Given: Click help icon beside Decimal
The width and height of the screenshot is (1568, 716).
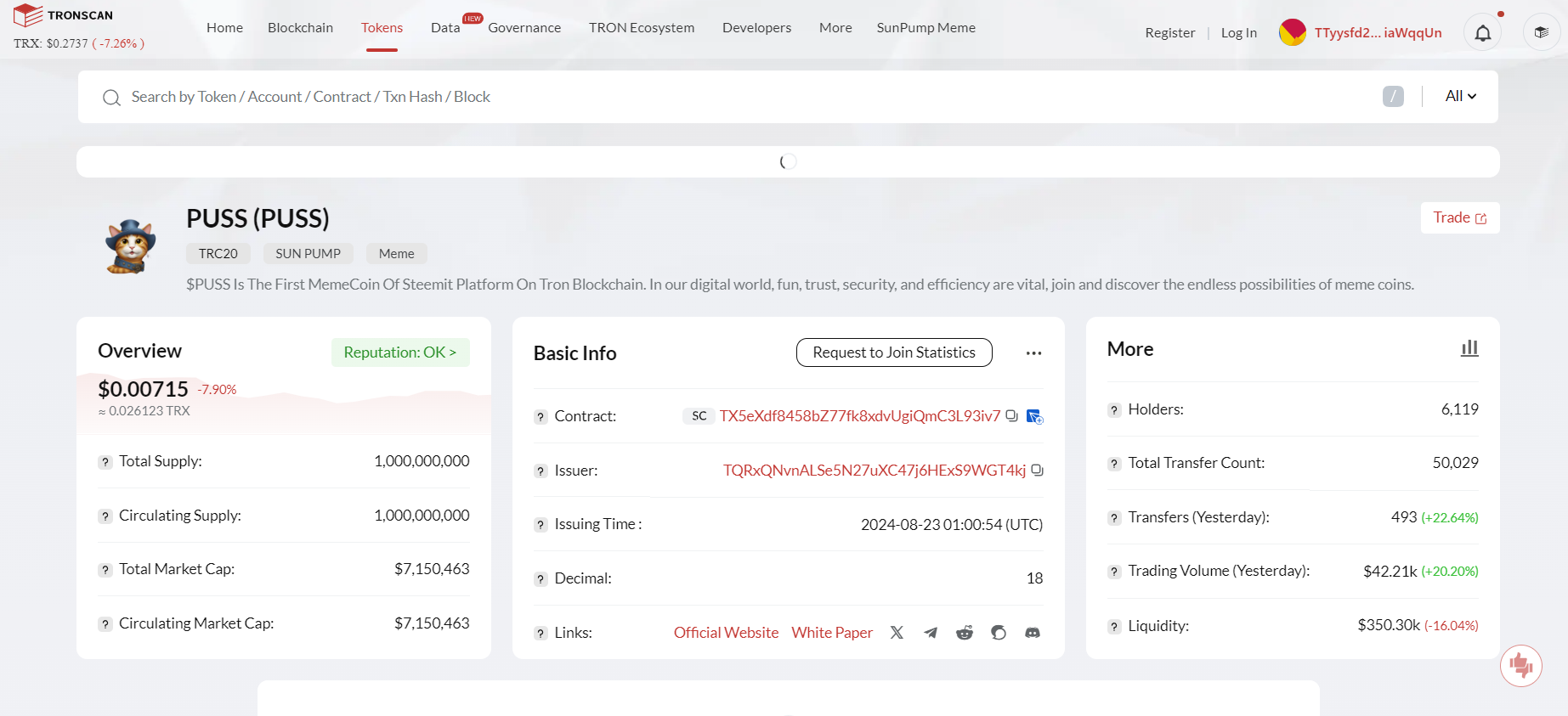Looking at the screenshot, I should tap(541, 579).
